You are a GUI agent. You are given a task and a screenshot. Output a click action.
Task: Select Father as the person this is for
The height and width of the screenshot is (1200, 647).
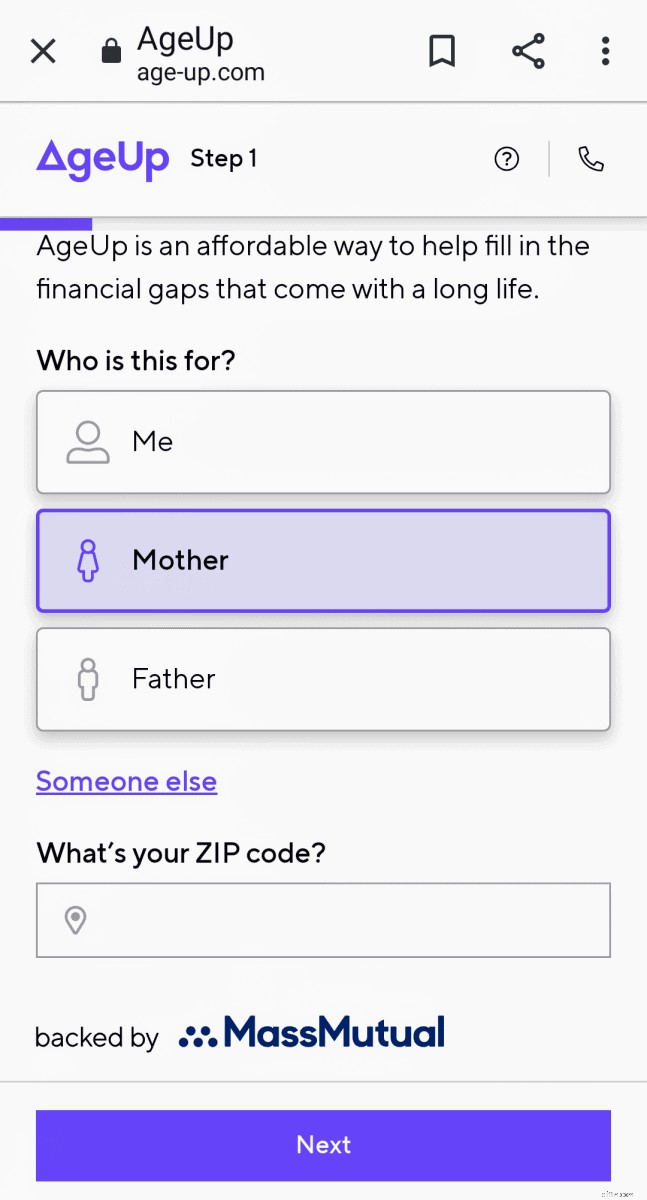pos(323,679)
